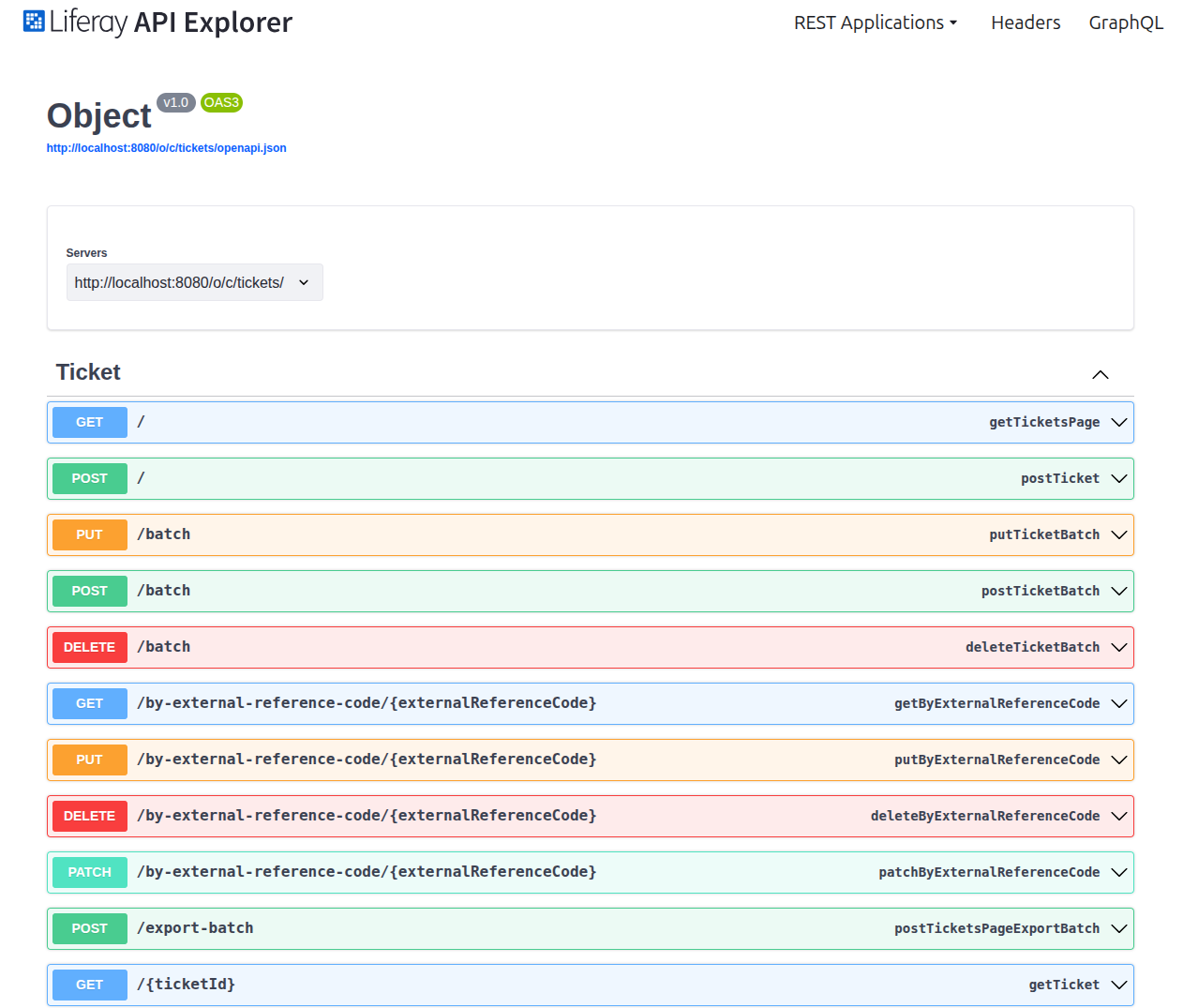Screen dimensions: 1198x1008
Task: Expand the postTicketsPageExportBatch row chevron
Action: point(1118,928)
